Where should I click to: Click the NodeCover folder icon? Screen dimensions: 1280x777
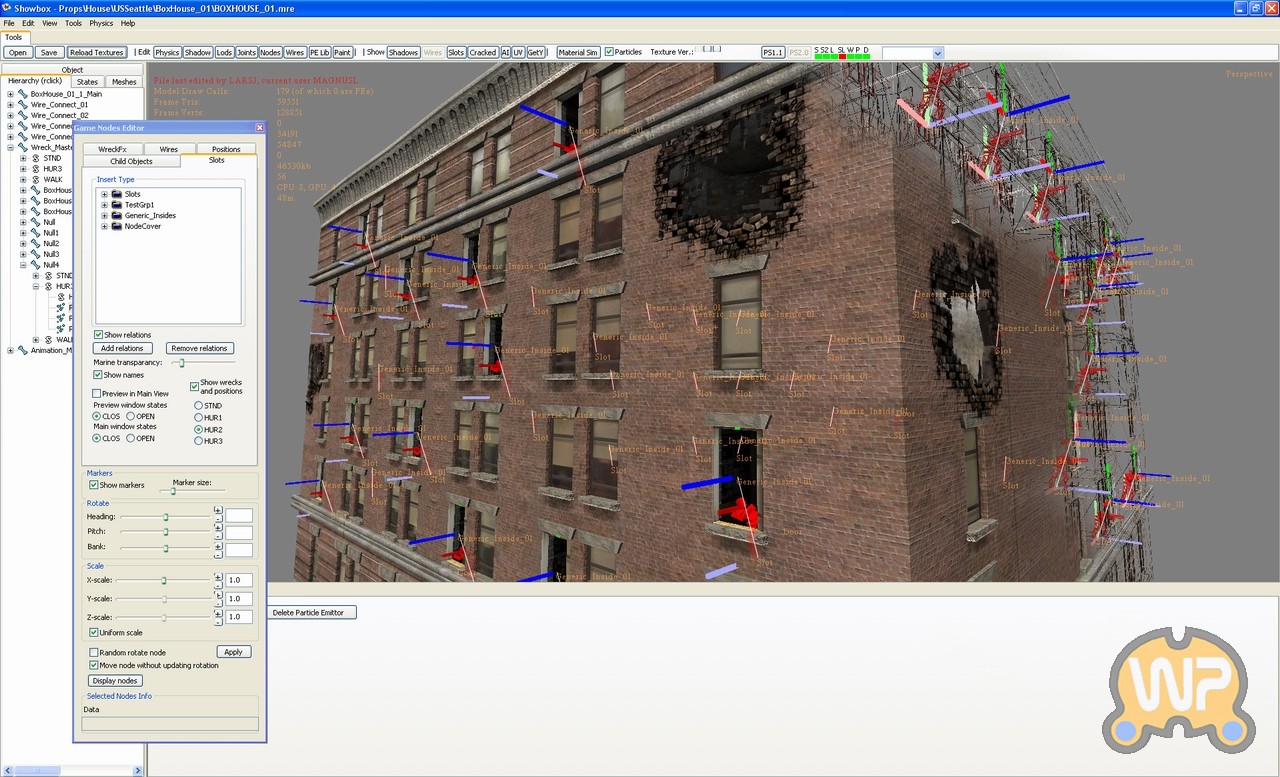(x=117, y=226)
